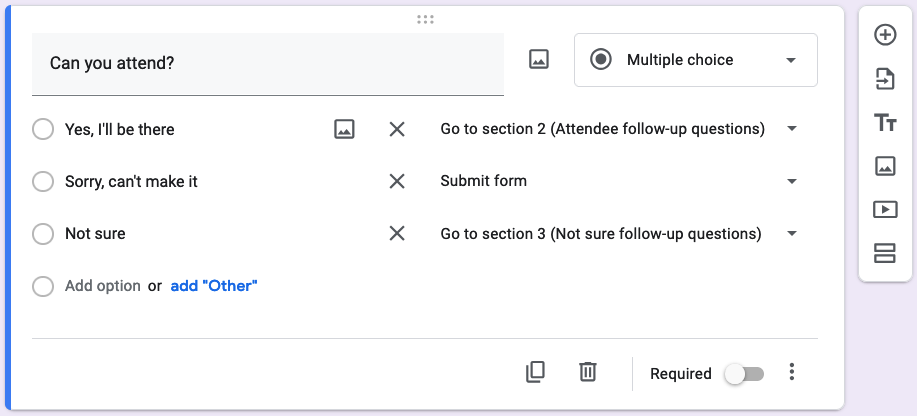
Task: Select the "Yes, I'll be there" radio button
Action: point(43,129)
